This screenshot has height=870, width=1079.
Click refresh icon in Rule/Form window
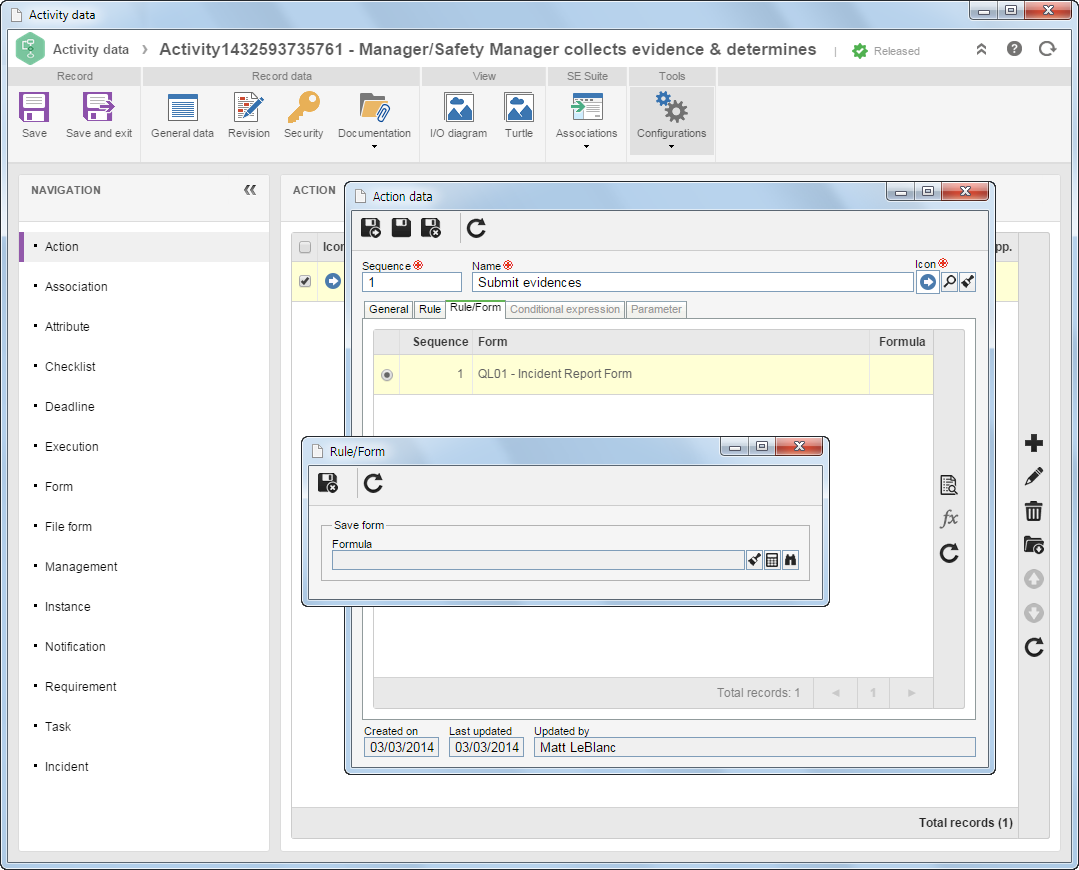click(x=374, y=483)
